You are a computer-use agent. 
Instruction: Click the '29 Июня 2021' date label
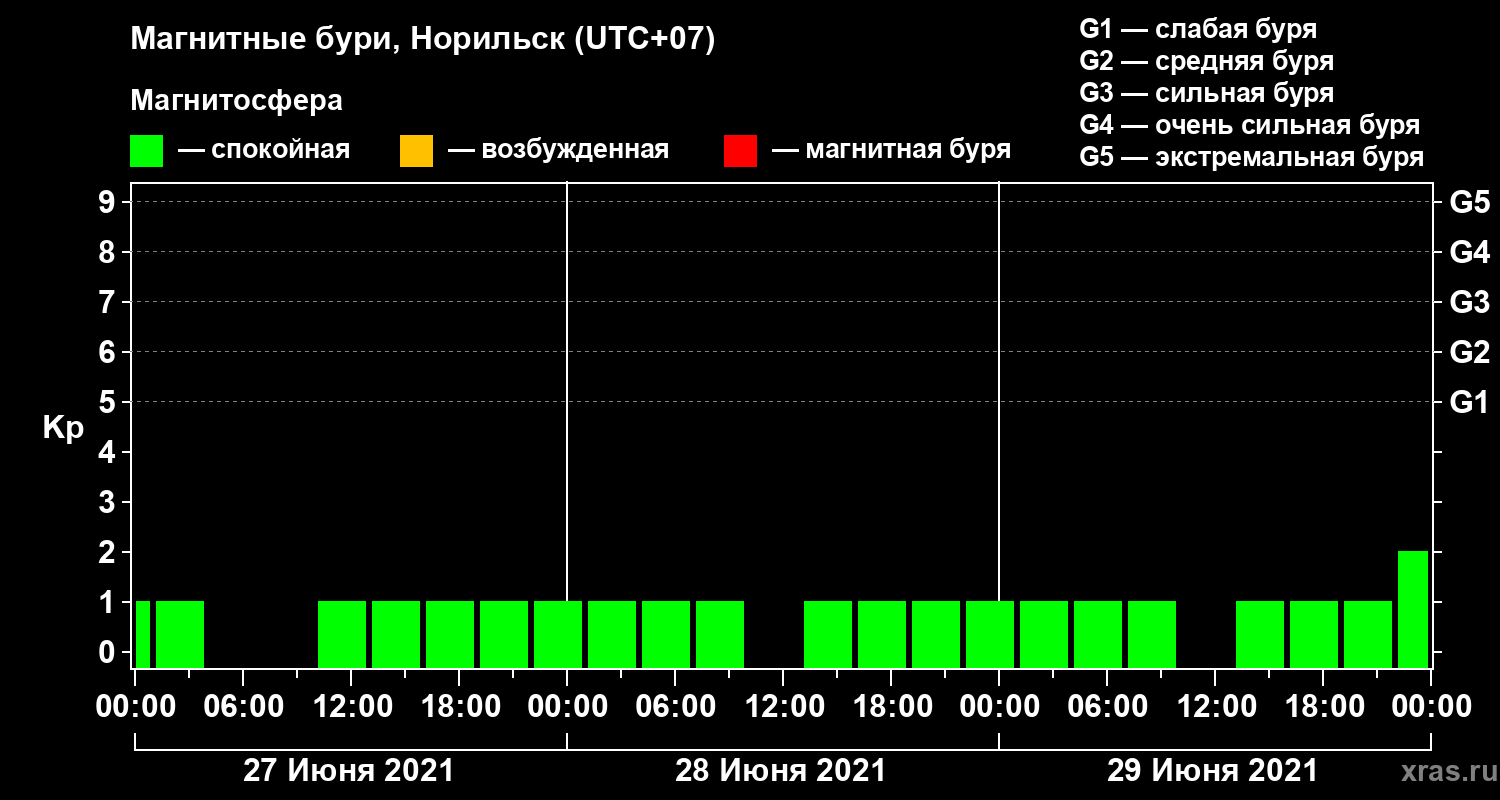click(1213, 771)
